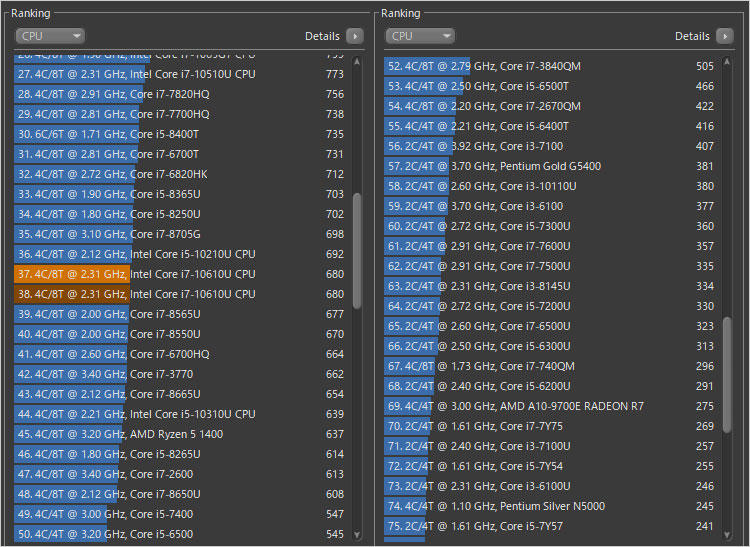Select row 40 Core i7-8550U
Image resolution: width=750 pixels, height=547 pixels.
pos(182,334)
